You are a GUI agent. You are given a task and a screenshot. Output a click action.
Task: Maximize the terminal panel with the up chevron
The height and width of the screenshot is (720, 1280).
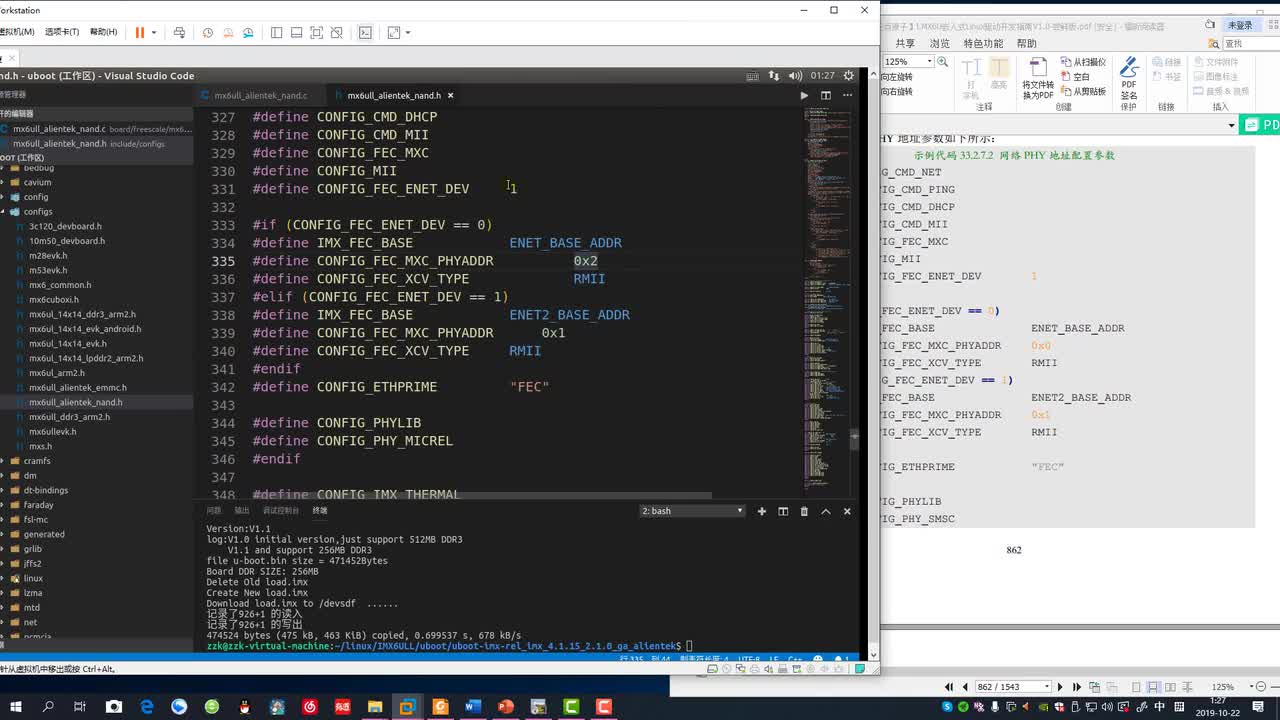(826, 511)
